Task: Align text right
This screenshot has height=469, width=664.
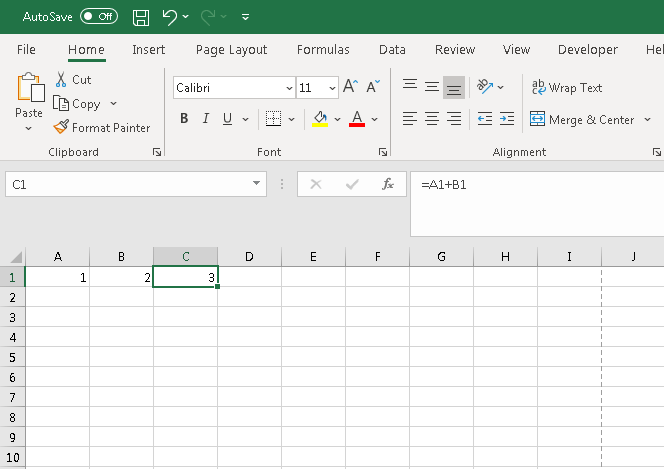Action: point(454,119)
